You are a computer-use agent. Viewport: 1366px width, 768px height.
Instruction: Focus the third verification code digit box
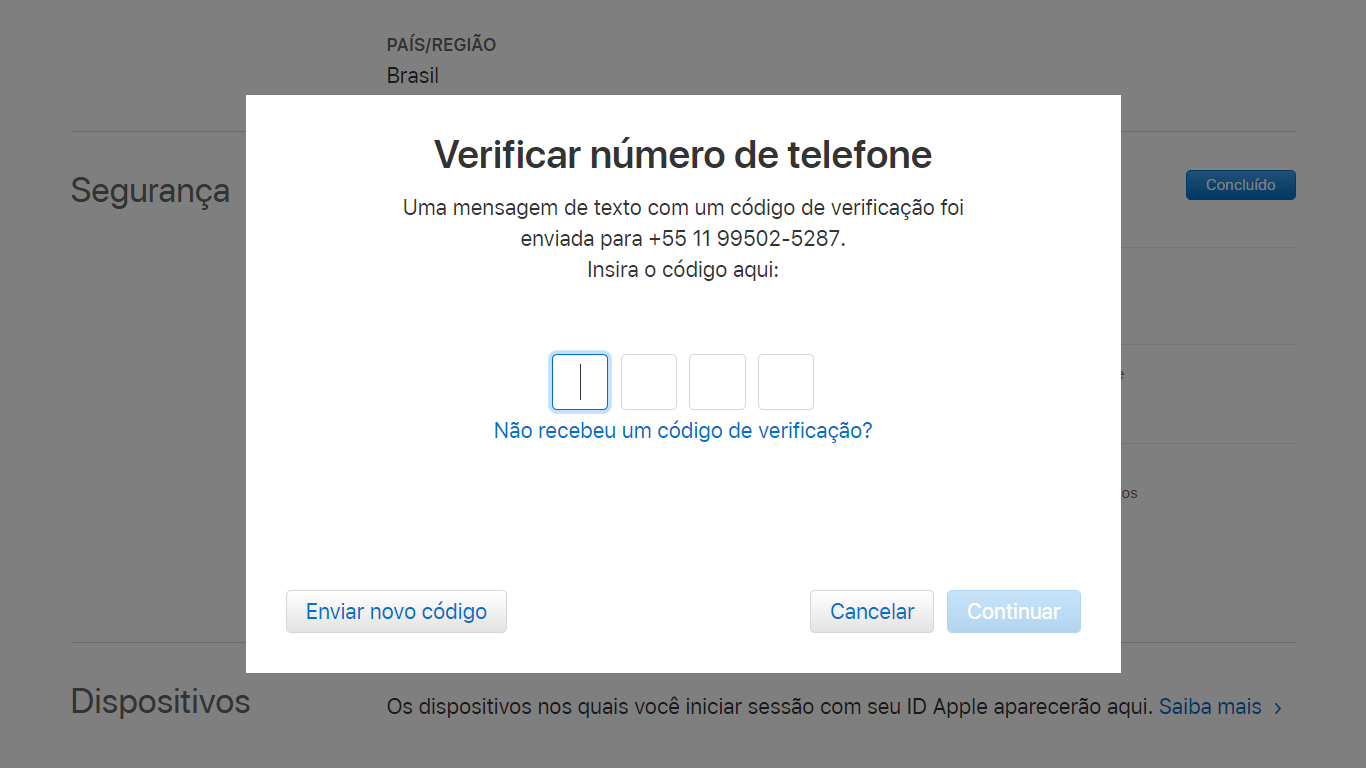tap(717, 382)
